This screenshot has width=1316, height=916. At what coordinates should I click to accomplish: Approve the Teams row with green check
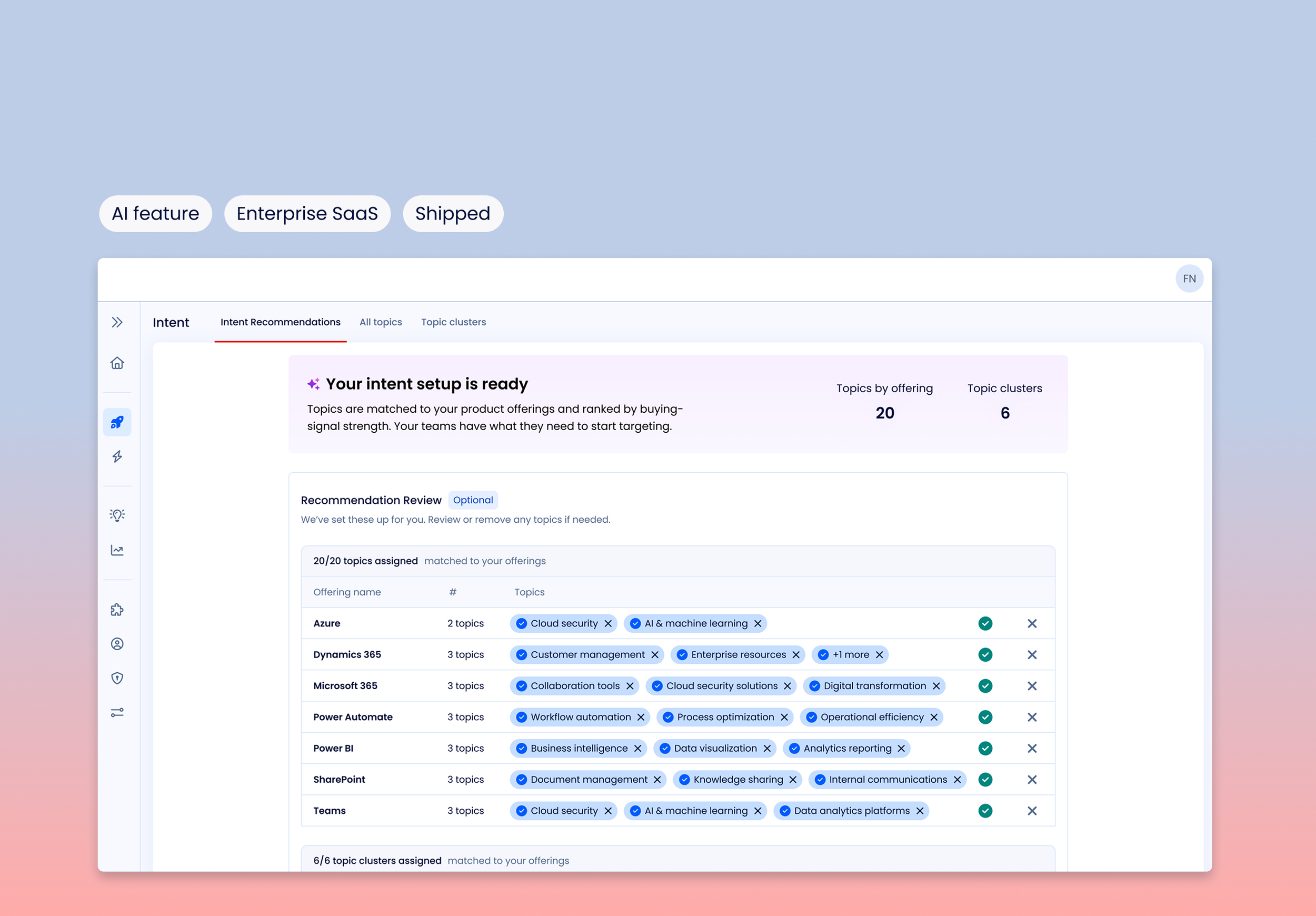[985, 811]
